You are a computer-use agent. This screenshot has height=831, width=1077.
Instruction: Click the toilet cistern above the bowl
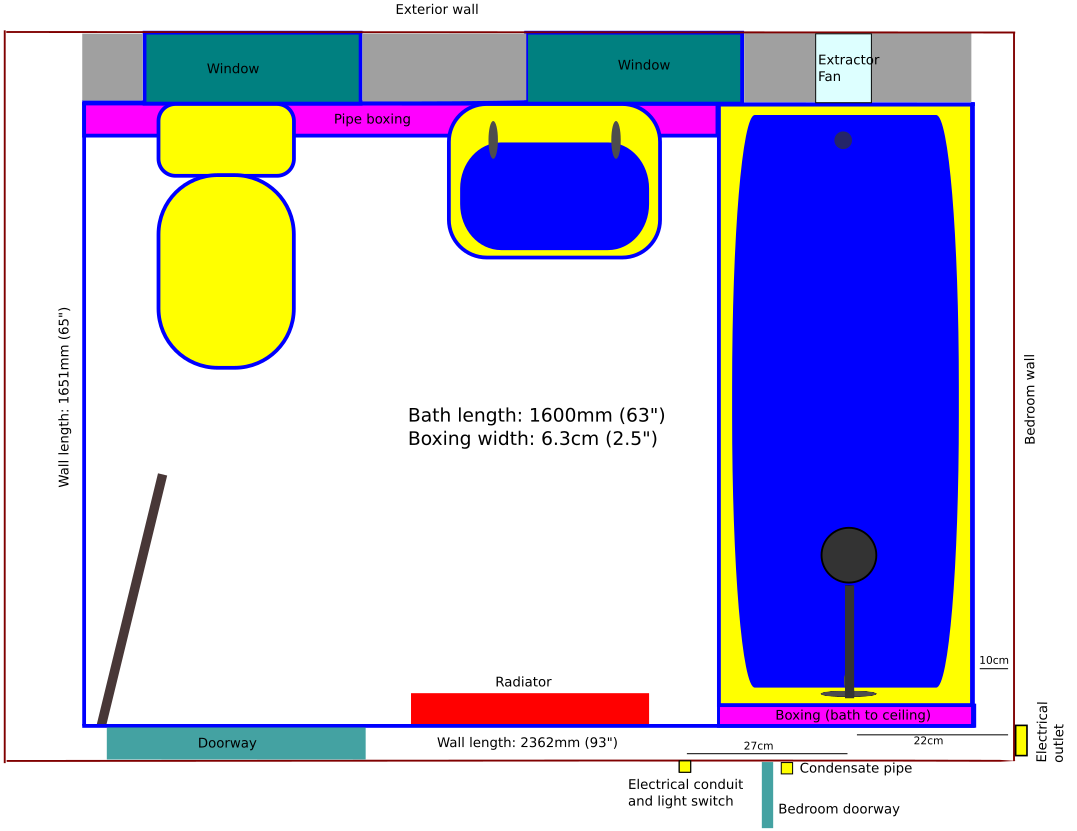[x=226, y=140]
